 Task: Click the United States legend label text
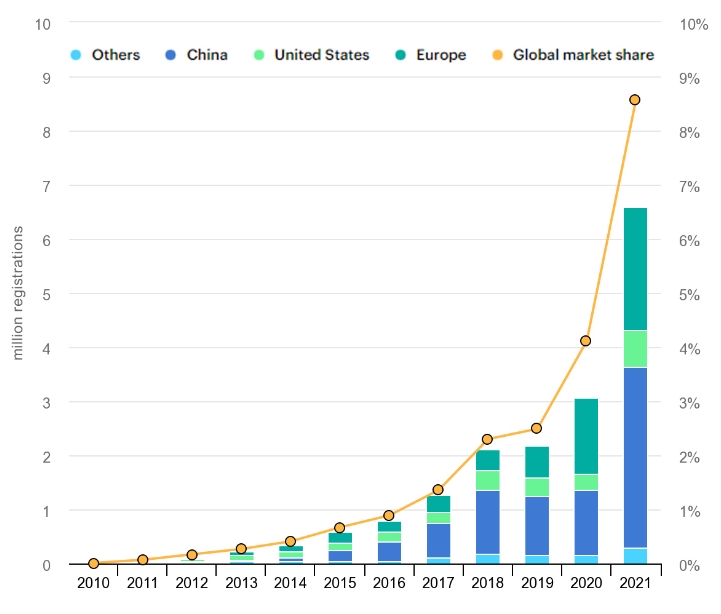(321, 55)
